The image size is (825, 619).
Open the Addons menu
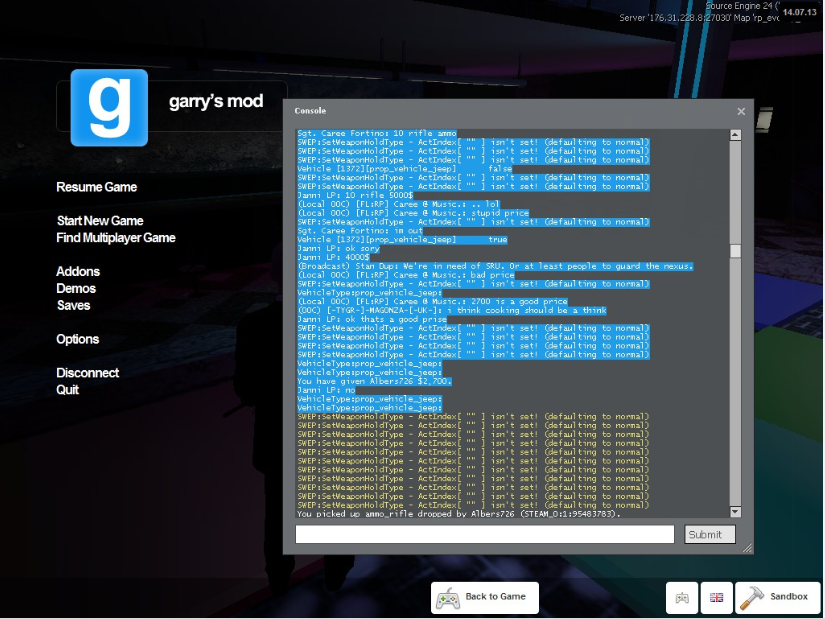[78, 272]
